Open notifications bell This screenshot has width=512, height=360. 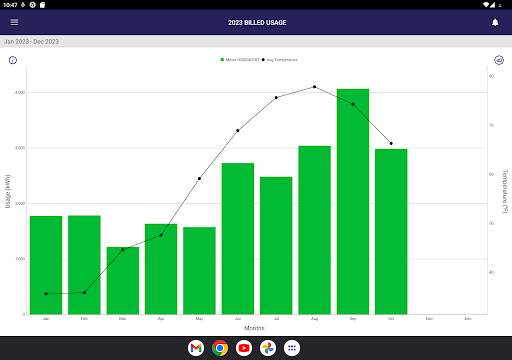click(x=495, y=22)
